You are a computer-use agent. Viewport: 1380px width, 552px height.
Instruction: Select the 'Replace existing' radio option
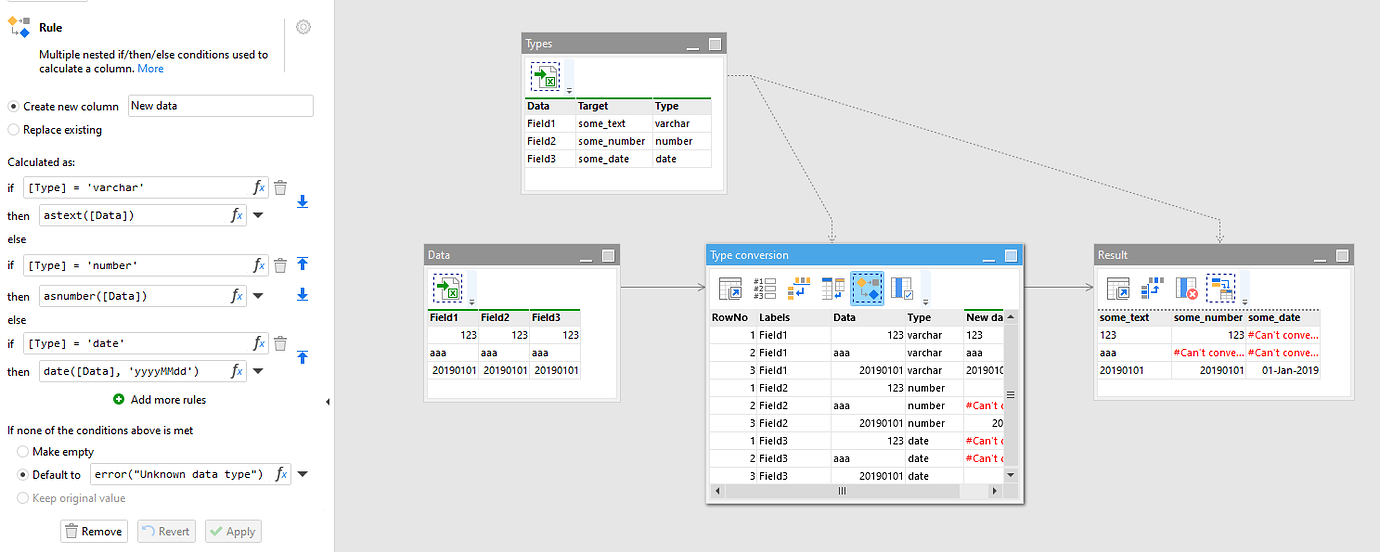(x=13, y=129)
